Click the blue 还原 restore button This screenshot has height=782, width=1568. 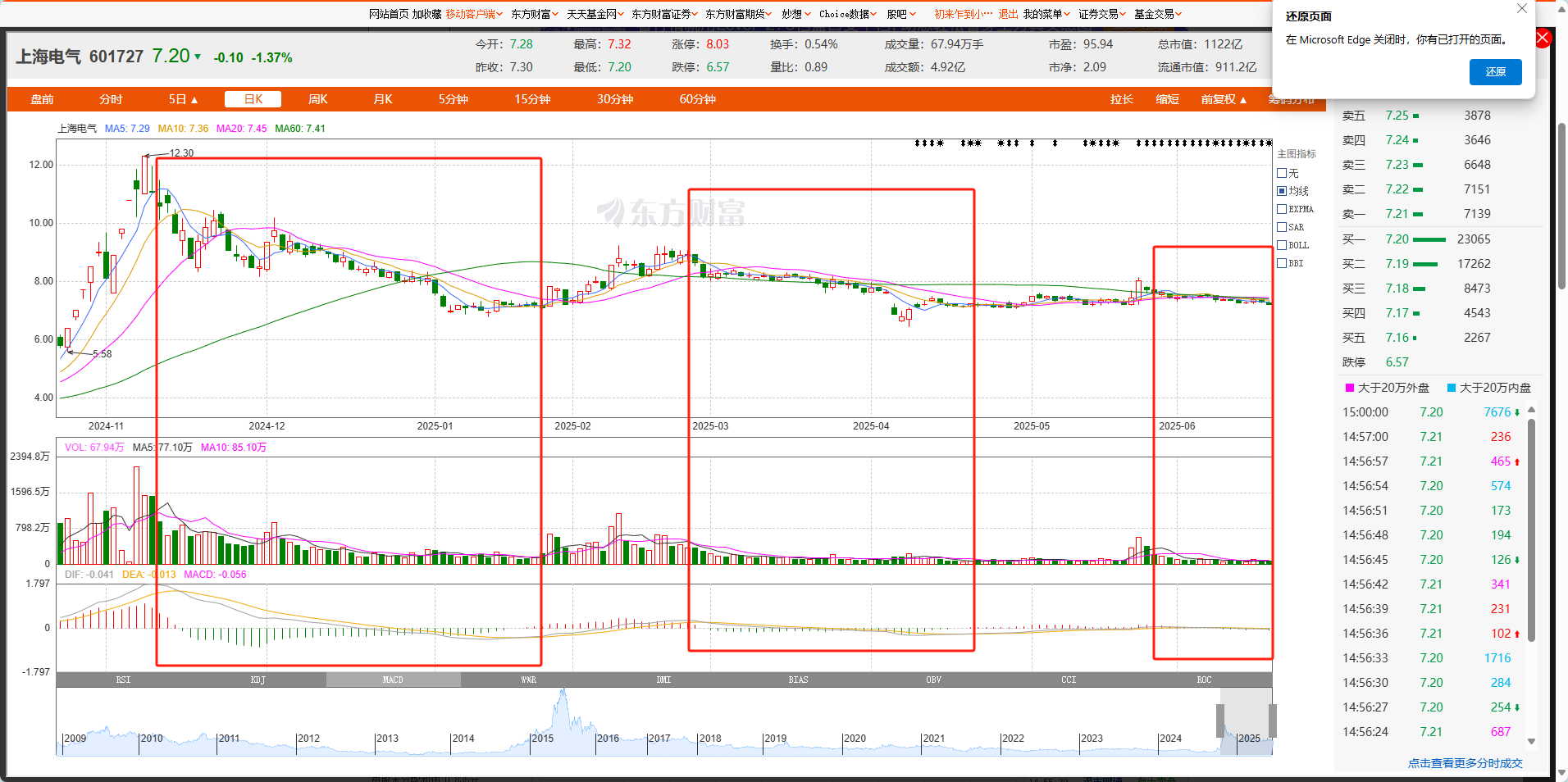(x=1495, y=72)
